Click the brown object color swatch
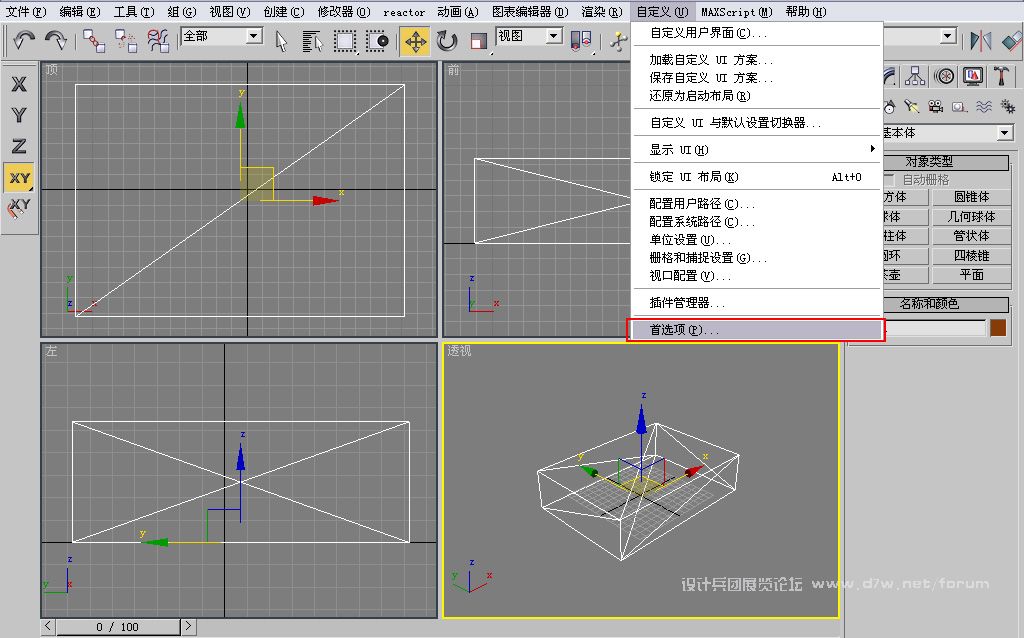The width and height of the screenshot is (1024, 638). [998, 328]
